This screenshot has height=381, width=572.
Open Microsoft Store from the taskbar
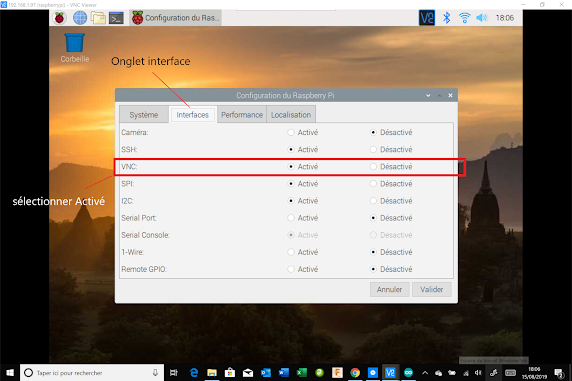(230, 373)
